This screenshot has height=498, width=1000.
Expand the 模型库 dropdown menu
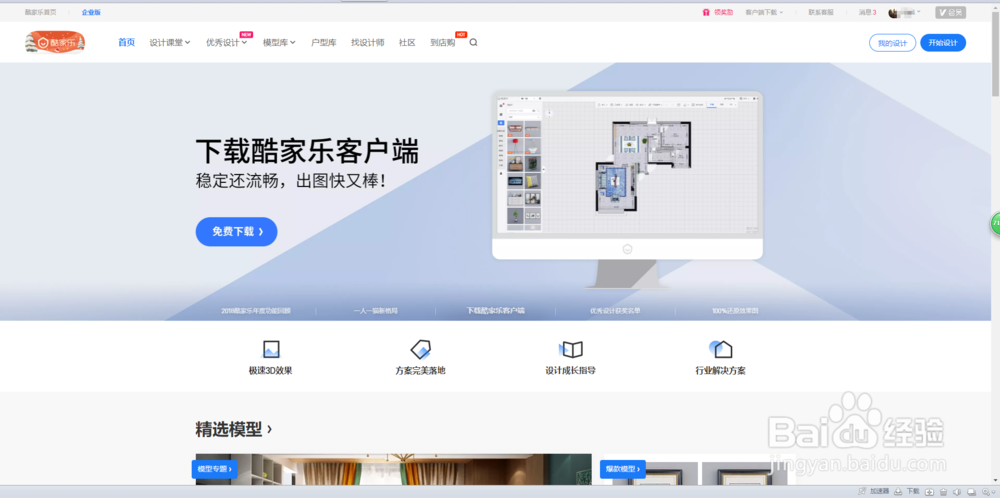[x=279, y=43]
